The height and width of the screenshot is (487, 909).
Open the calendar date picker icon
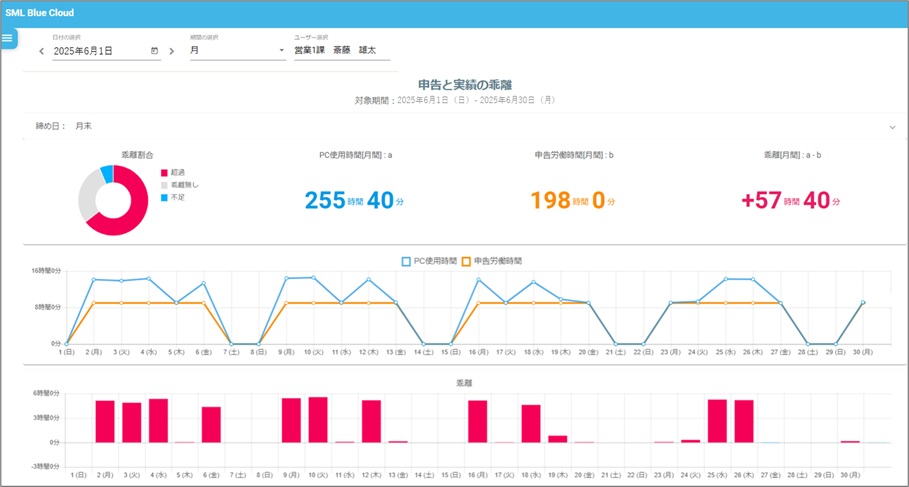(x=154, y=50)
